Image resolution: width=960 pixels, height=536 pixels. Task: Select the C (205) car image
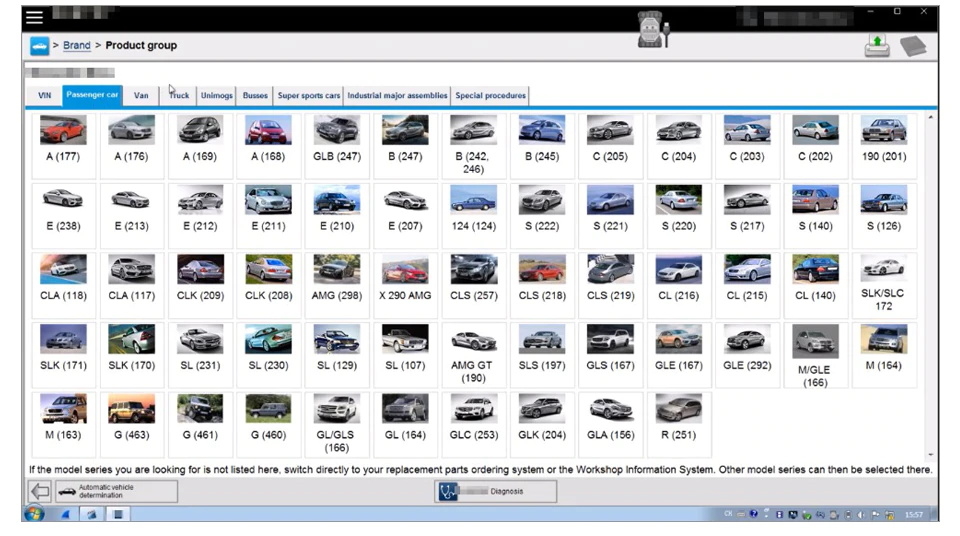pyautogui.click(x=610, y=131)
